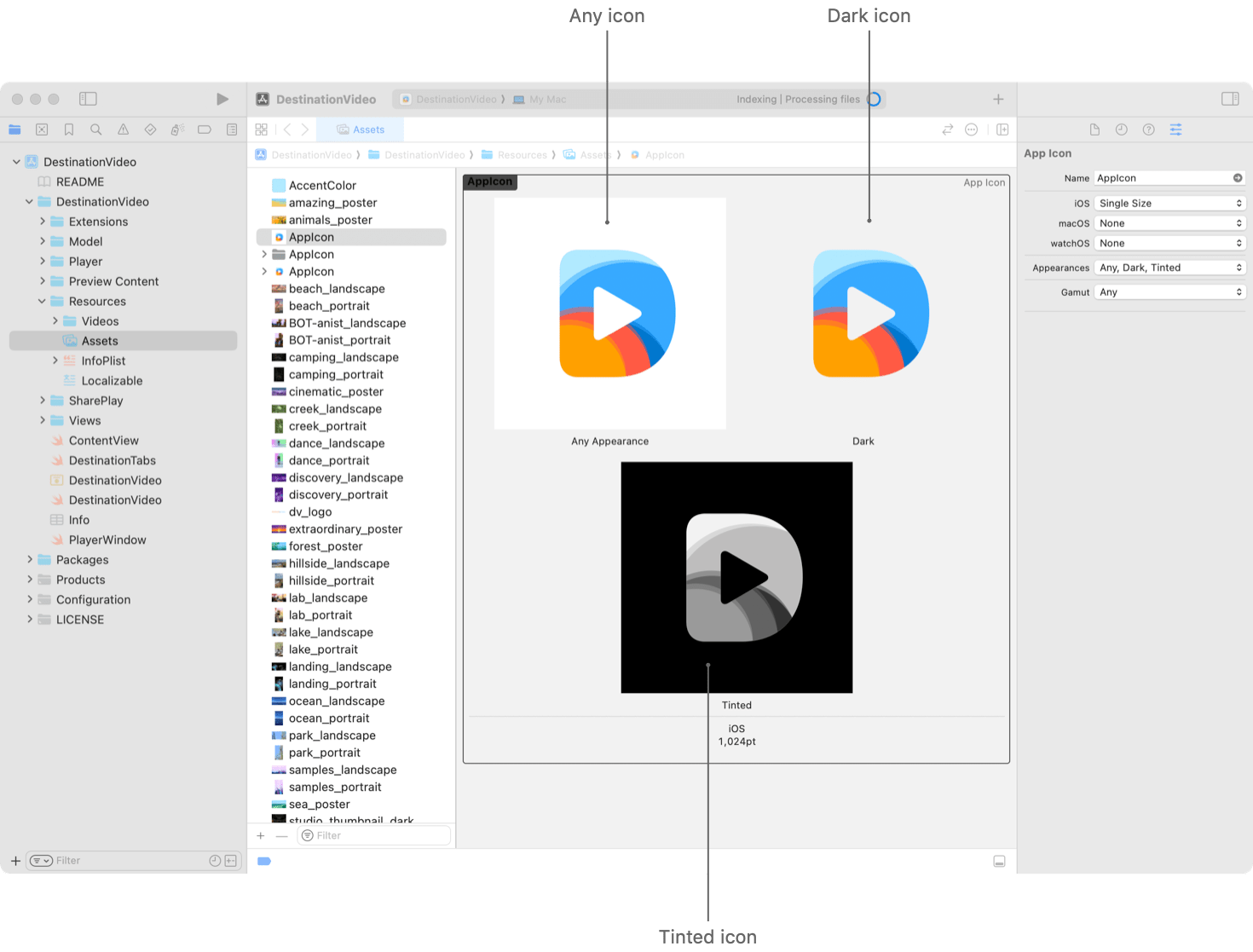
Task: Click the DestinationVideo scheme selector
Action: (448, 99)
